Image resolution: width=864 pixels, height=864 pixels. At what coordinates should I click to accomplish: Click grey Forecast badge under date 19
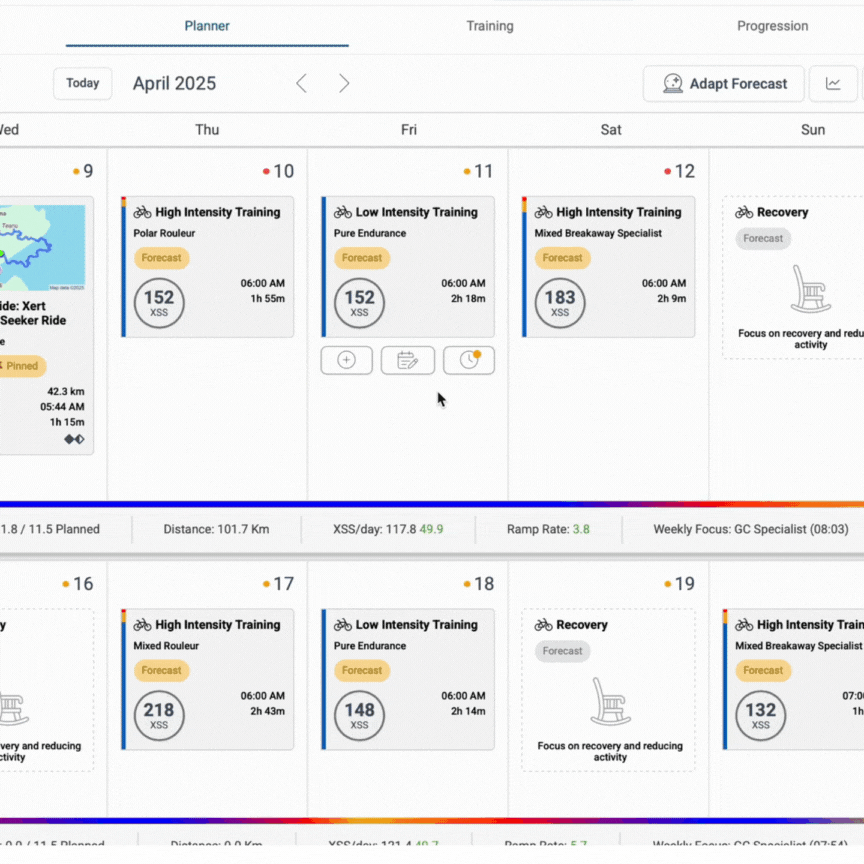coord(563,651)
